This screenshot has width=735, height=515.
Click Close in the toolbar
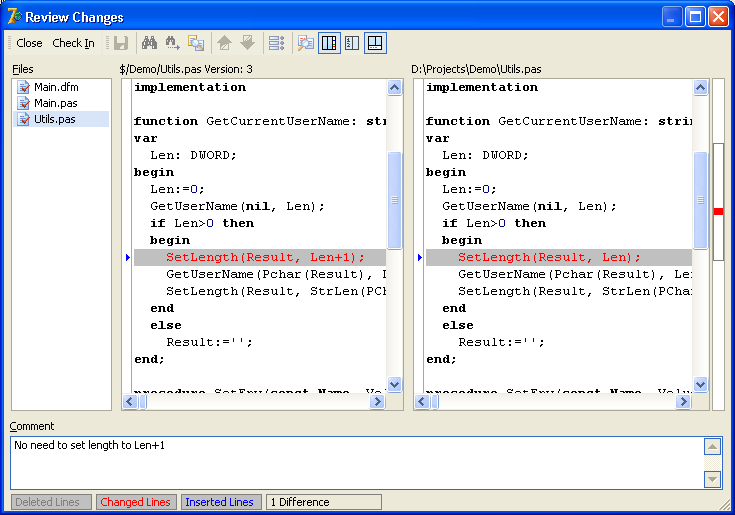(x=29, y=43)
